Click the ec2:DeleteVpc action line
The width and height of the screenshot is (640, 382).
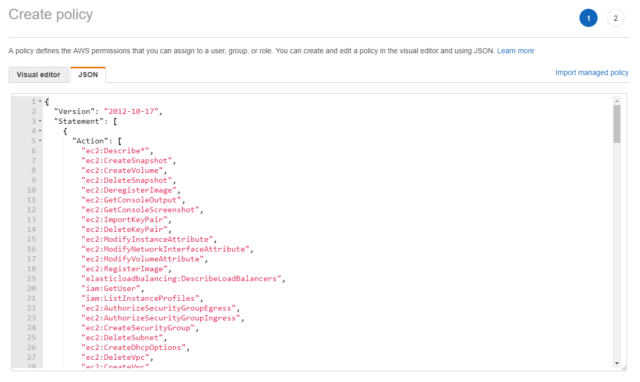point(117,357)
